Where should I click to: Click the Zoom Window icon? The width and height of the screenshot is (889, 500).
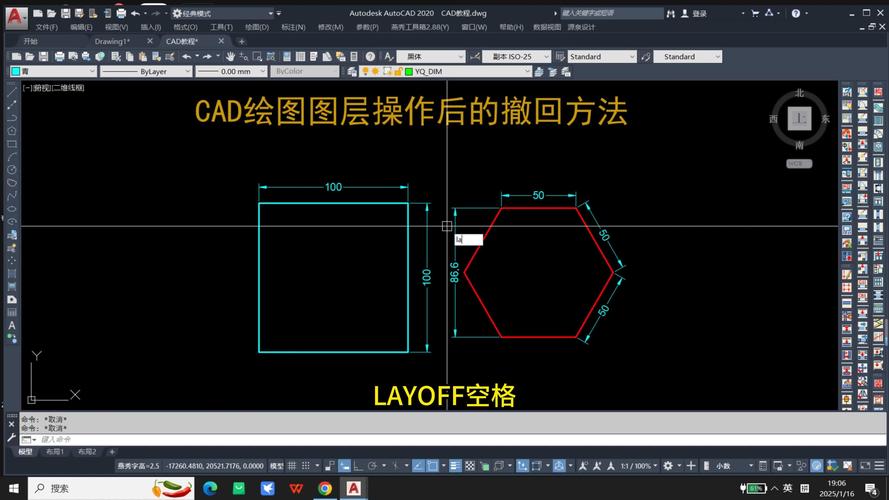(x=257, y=56)
